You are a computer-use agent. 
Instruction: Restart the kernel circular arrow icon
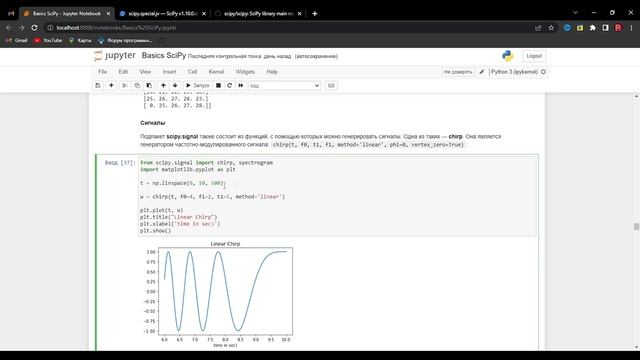(229, 86)
